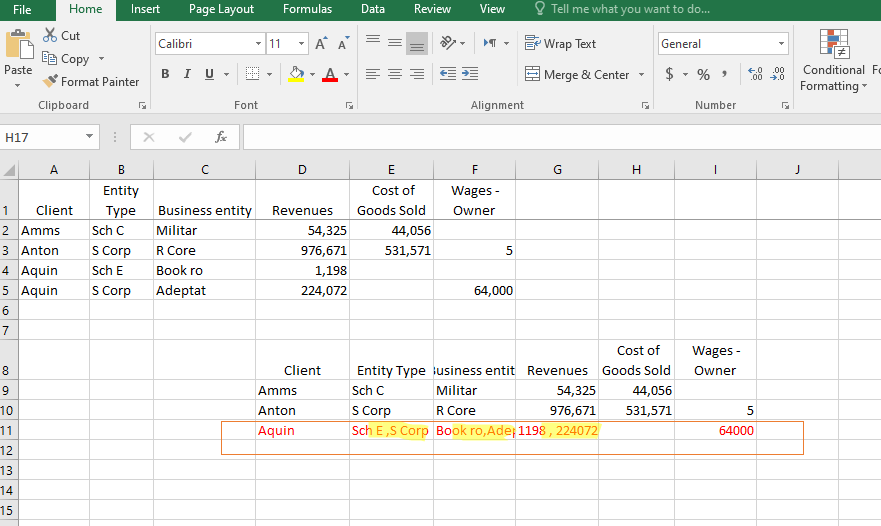Middle align cell contents
Viewport: 881px width, 526px height.
pos(395,43)
